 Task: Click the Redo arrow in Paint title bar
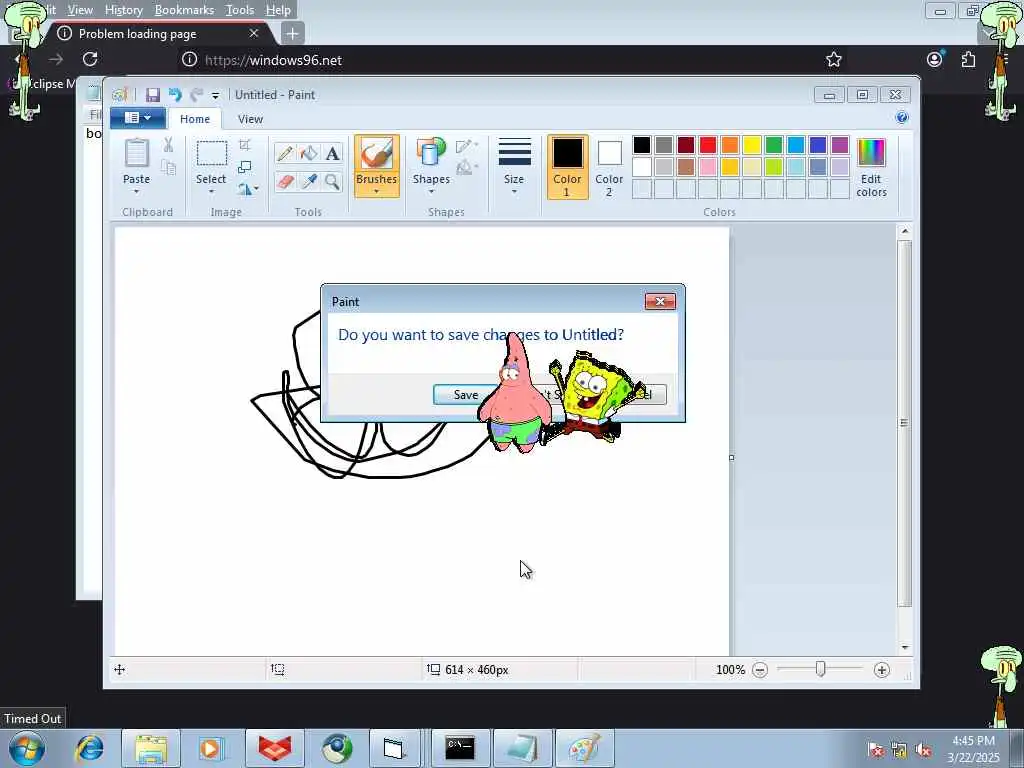point(196,95)
